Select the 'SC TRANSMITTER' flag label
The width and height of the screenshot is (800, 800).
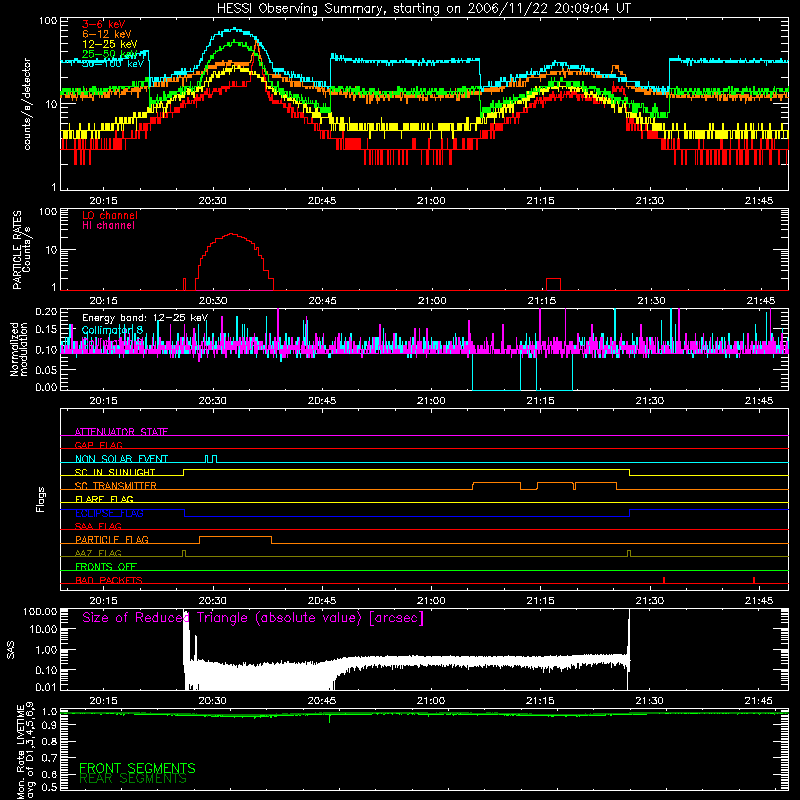(116, 485)
